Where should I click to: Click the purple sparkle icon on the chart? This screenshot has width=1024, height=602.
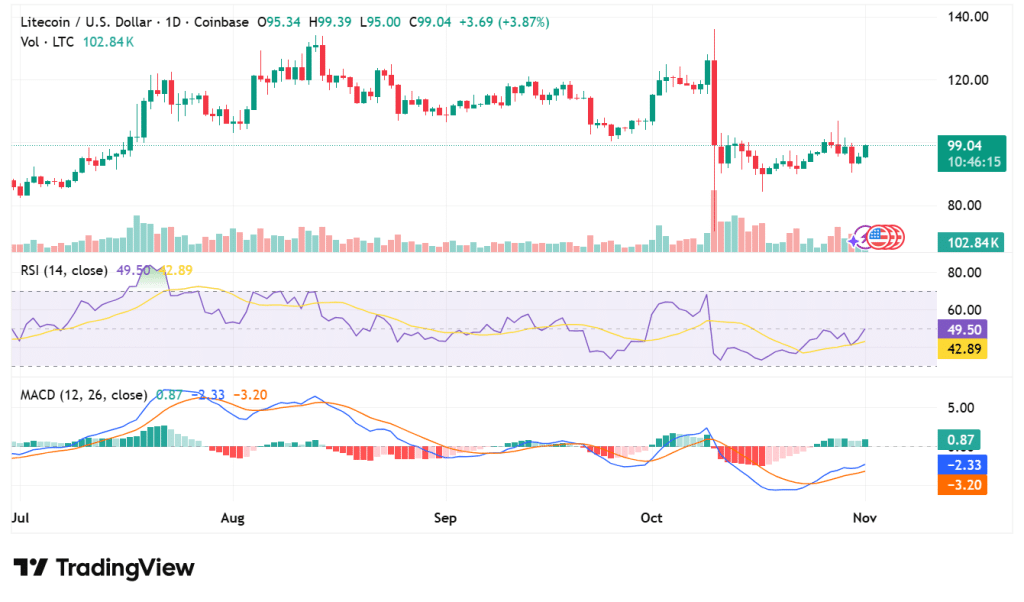[x=853, y=240]
